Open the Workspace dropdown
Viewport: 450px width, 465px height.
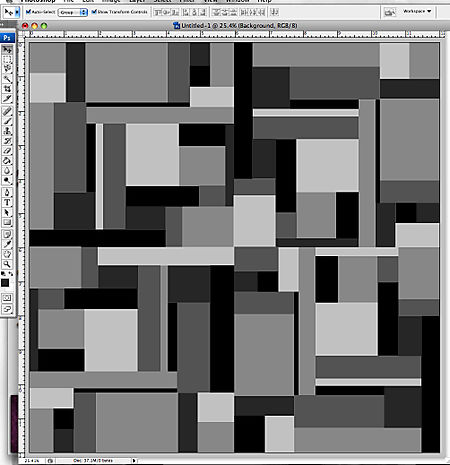417,11
